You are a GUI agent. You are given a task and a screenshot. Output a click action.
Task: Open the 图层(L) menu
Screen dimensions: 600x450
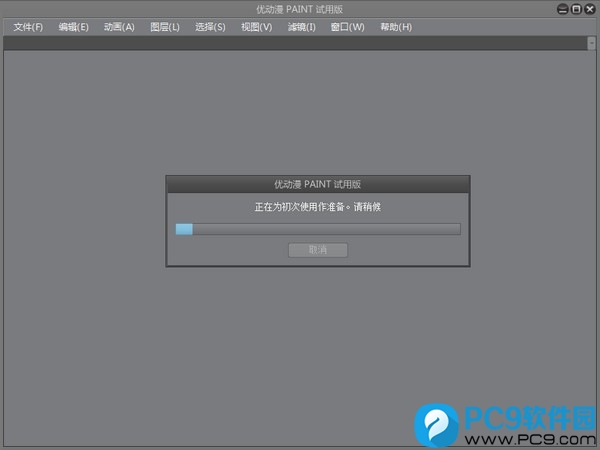tap(165, 27)
